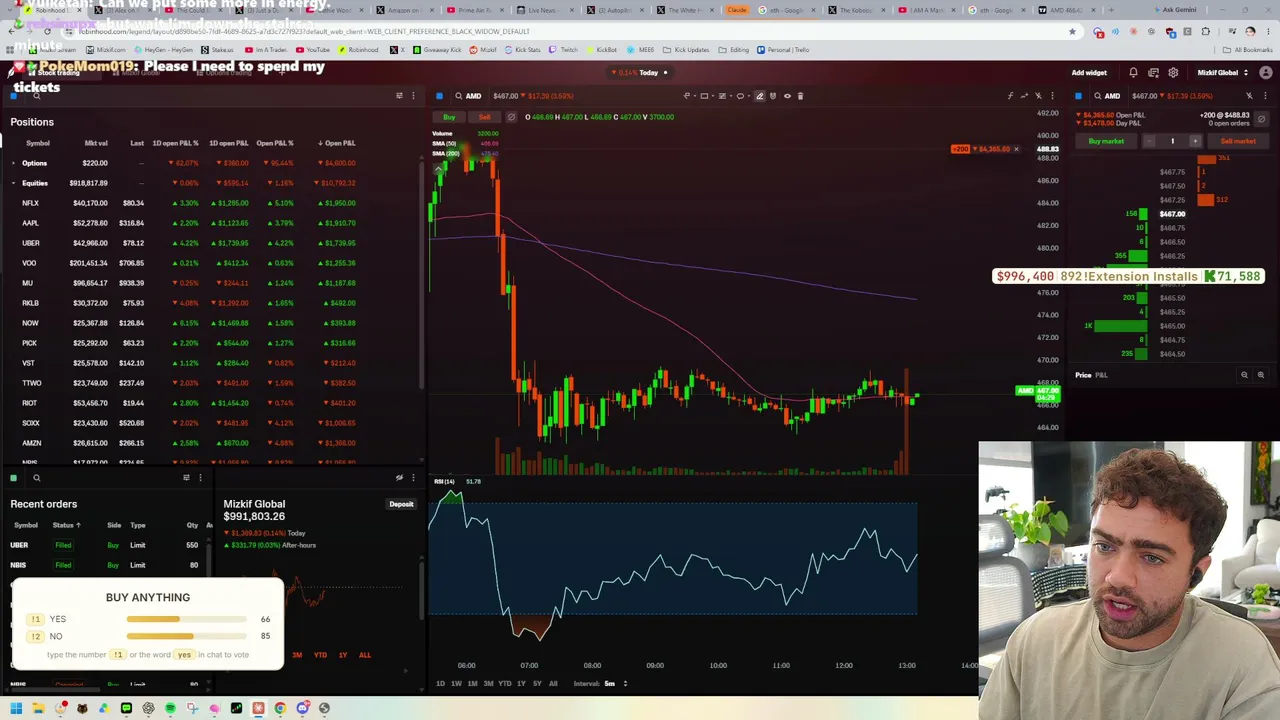Screen dimensions: 1280x720
Task: Open Windows Start menu
Action: [x=16, y=708]
